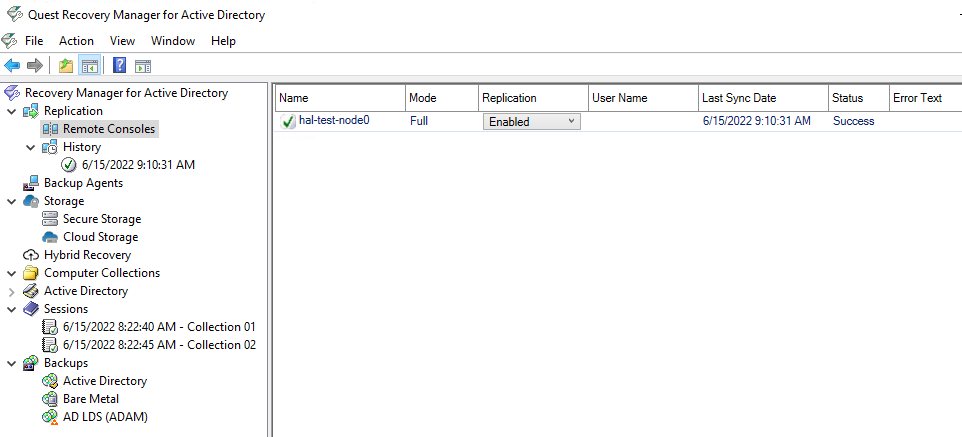962x437 pixels.
Task: Select the Cloud Storage node
Action: click(100, 237)
